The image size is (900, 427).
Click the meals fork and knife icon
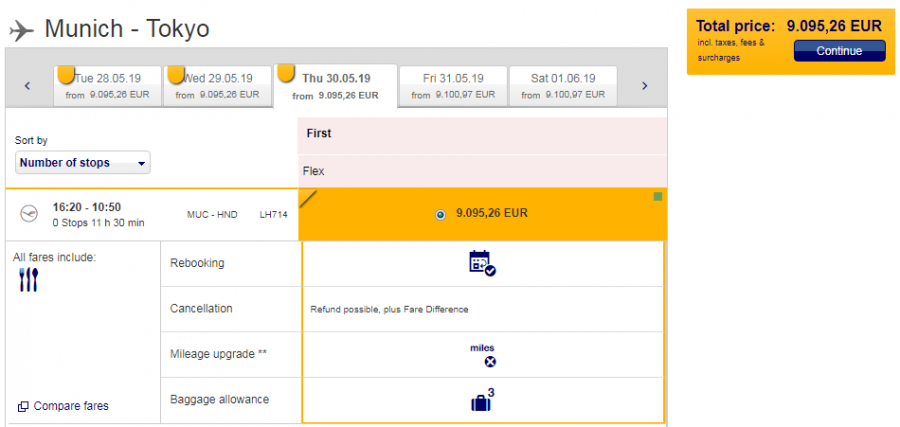tap(28, 280)
